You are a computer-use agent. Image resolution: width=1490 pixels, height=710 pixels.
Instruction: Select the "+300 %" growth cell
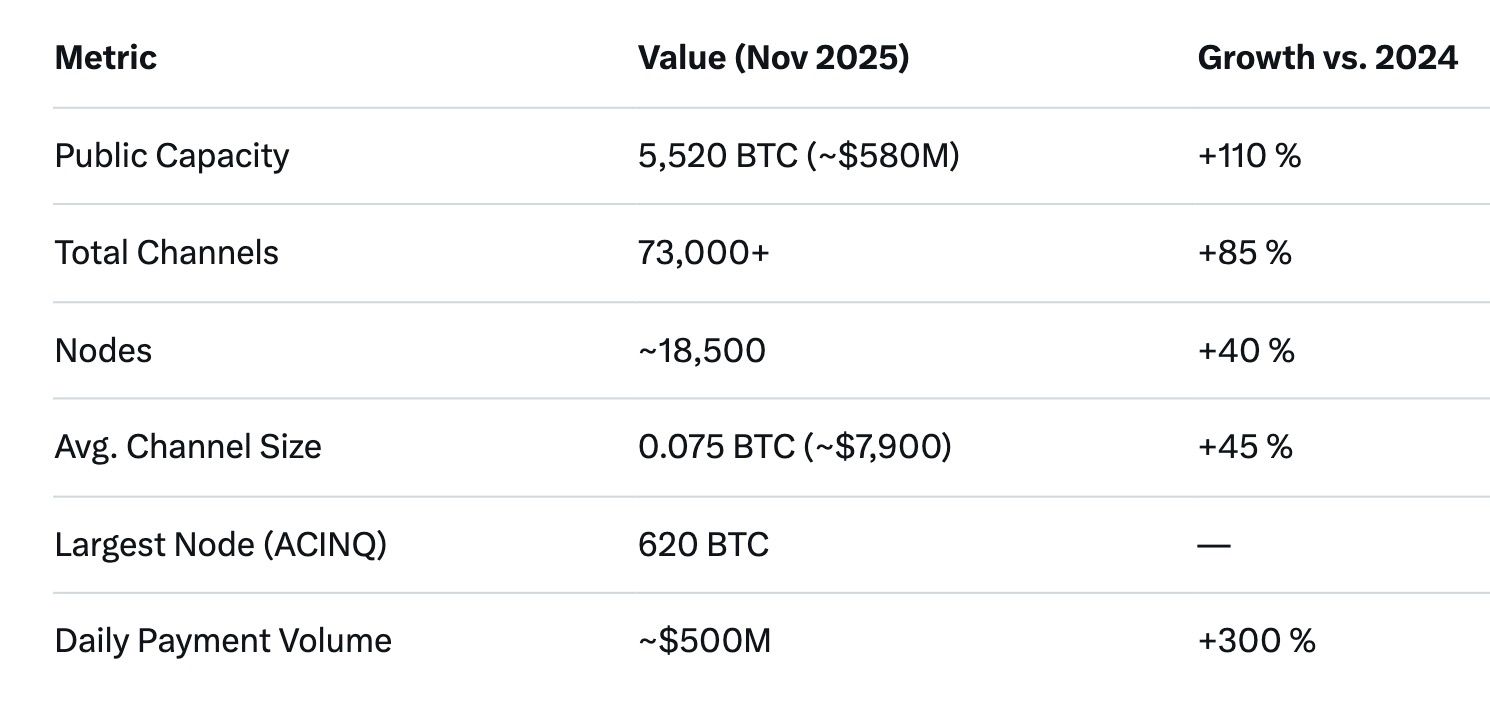(1256, 641)
